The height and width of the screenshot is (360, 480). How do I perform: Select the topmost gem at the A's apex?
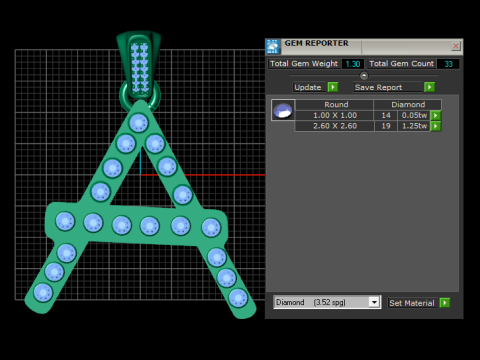click(x=138, y=123)
